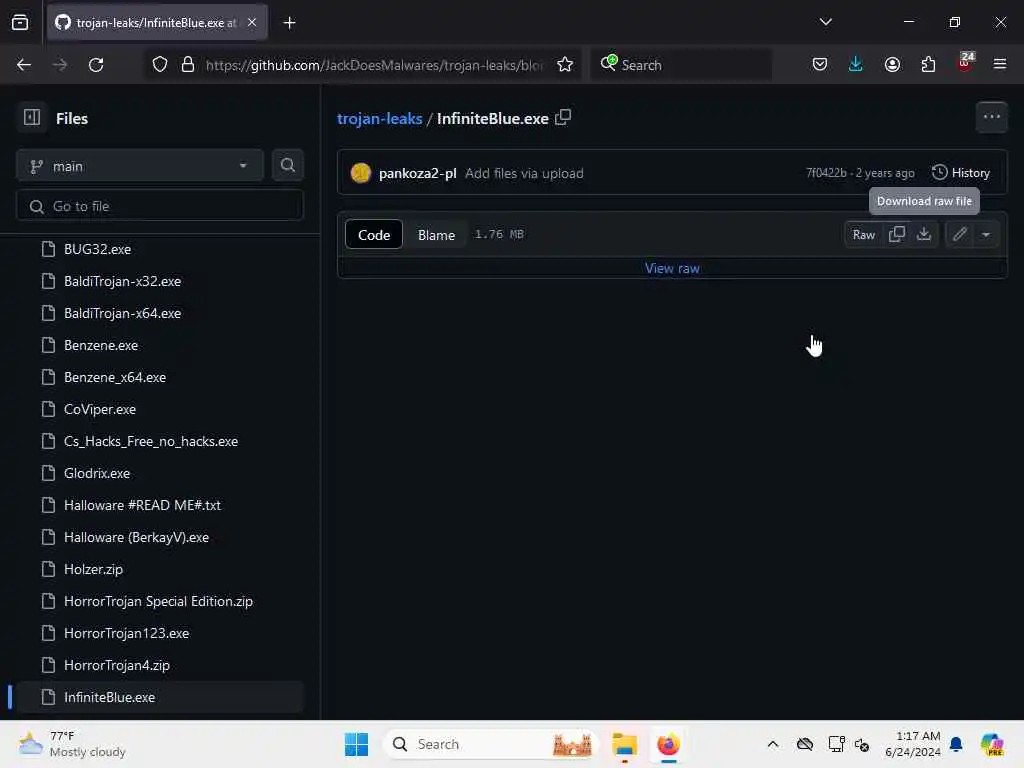Show tracking protection shield info
This screenshot has height=768, width=1024.
pyautogui.click(x=160, y=65)
